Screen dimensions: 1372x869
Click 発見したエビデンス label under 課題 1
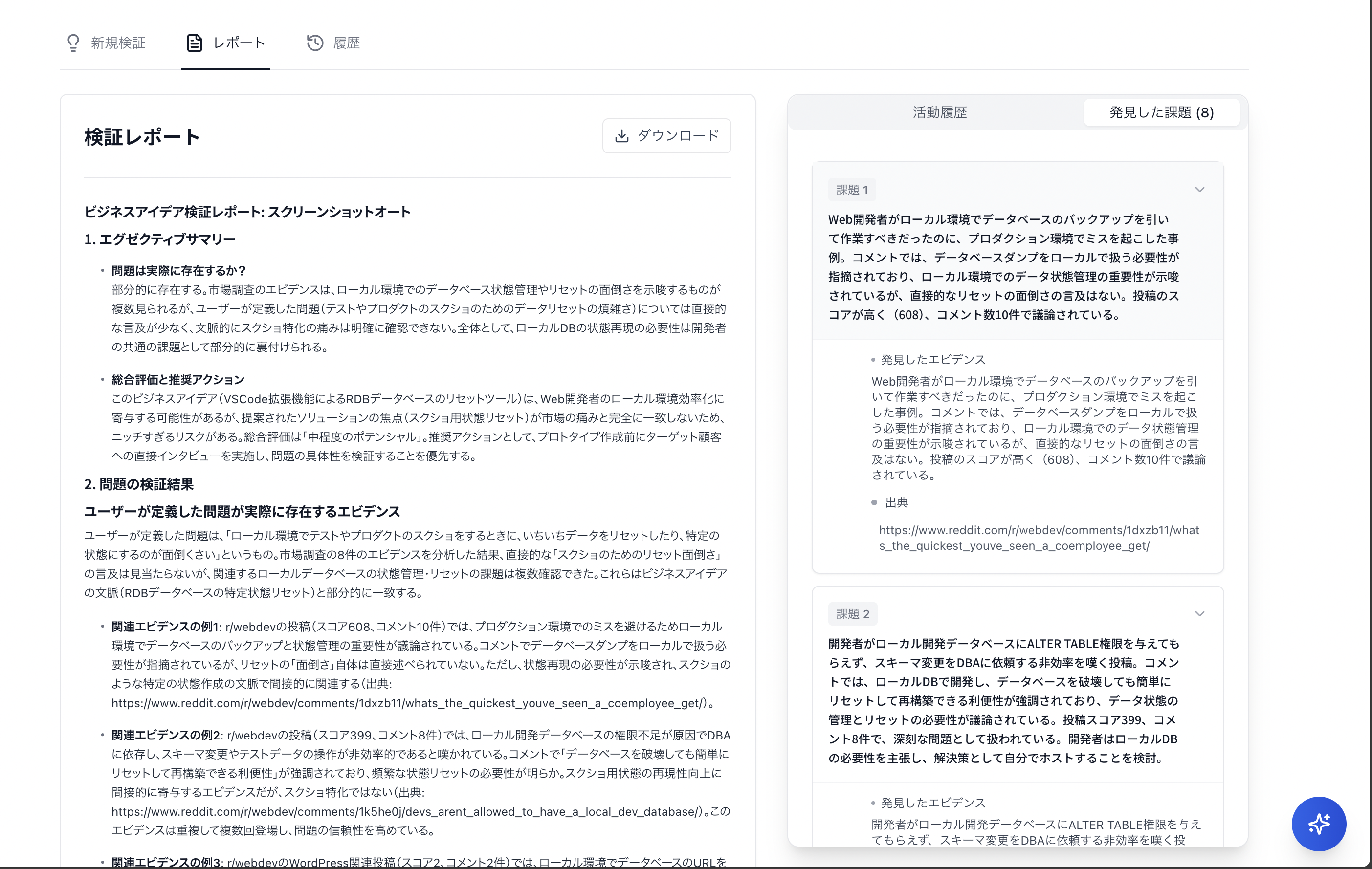933,359
